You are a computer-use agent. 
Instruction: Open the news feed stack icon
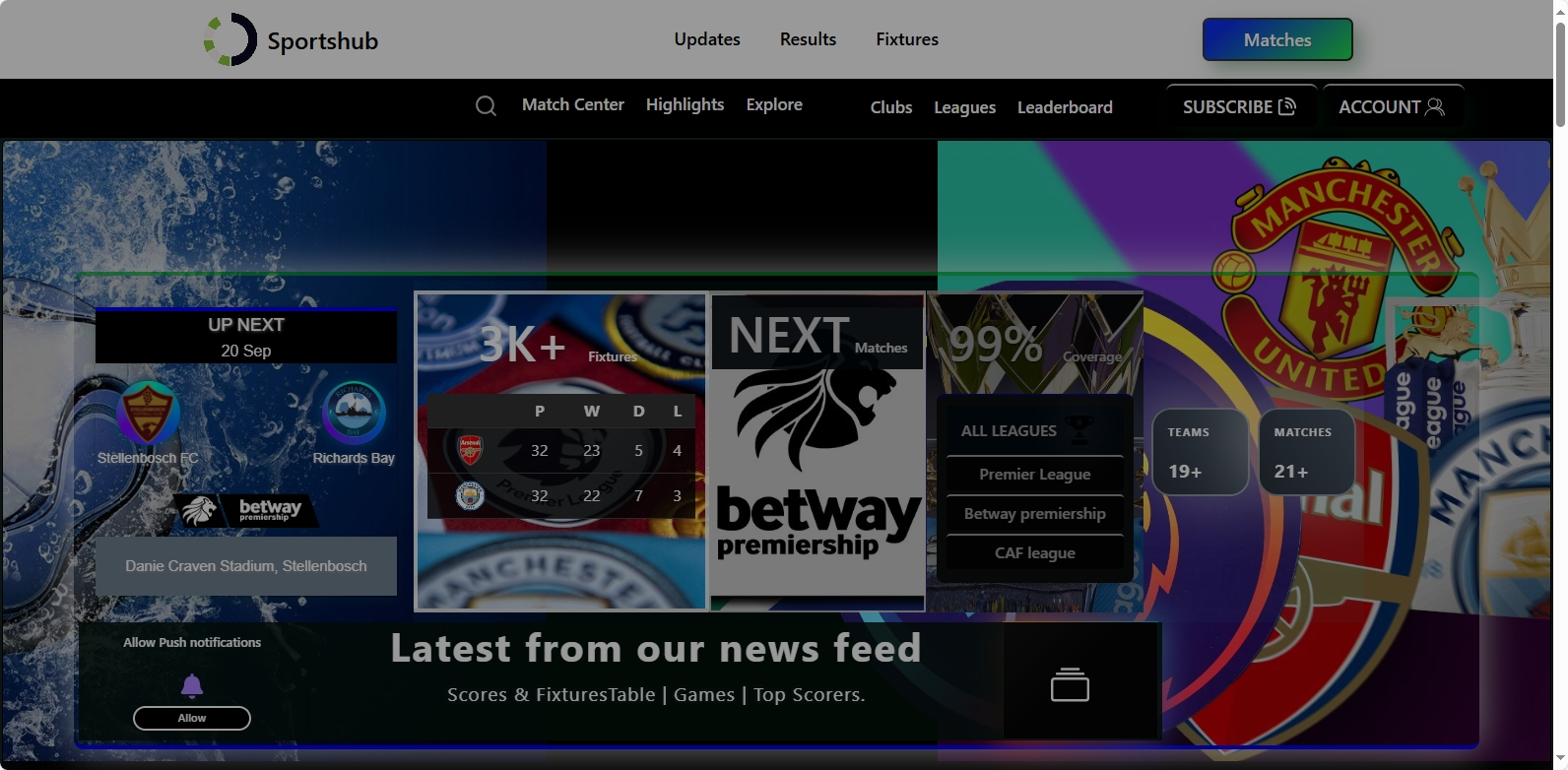[1070, 684]
